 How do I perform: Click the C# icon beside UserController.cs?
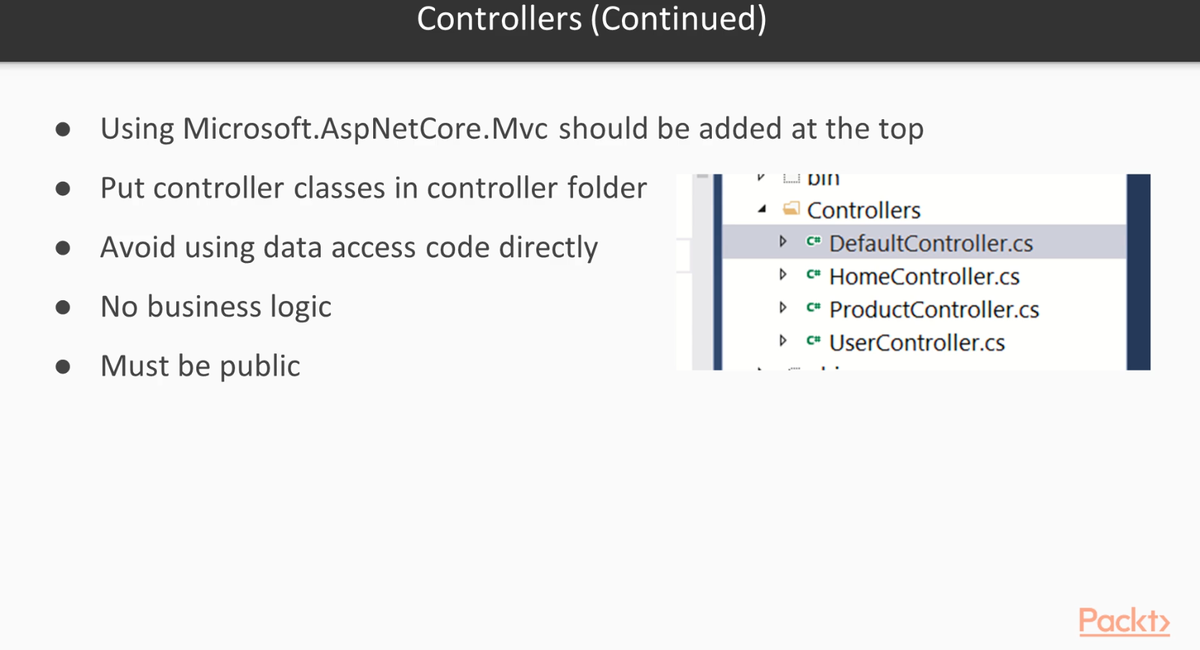tap(813, 342)
